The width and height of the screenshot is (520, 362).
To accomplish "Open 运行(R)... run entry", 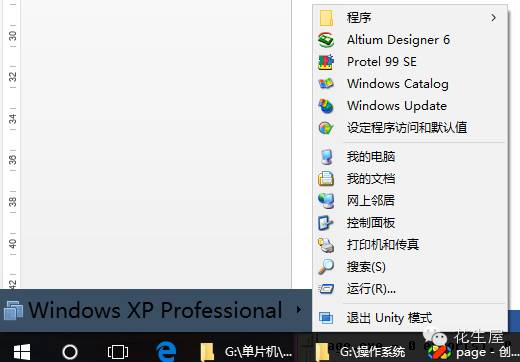I will (x=371, y=289).
